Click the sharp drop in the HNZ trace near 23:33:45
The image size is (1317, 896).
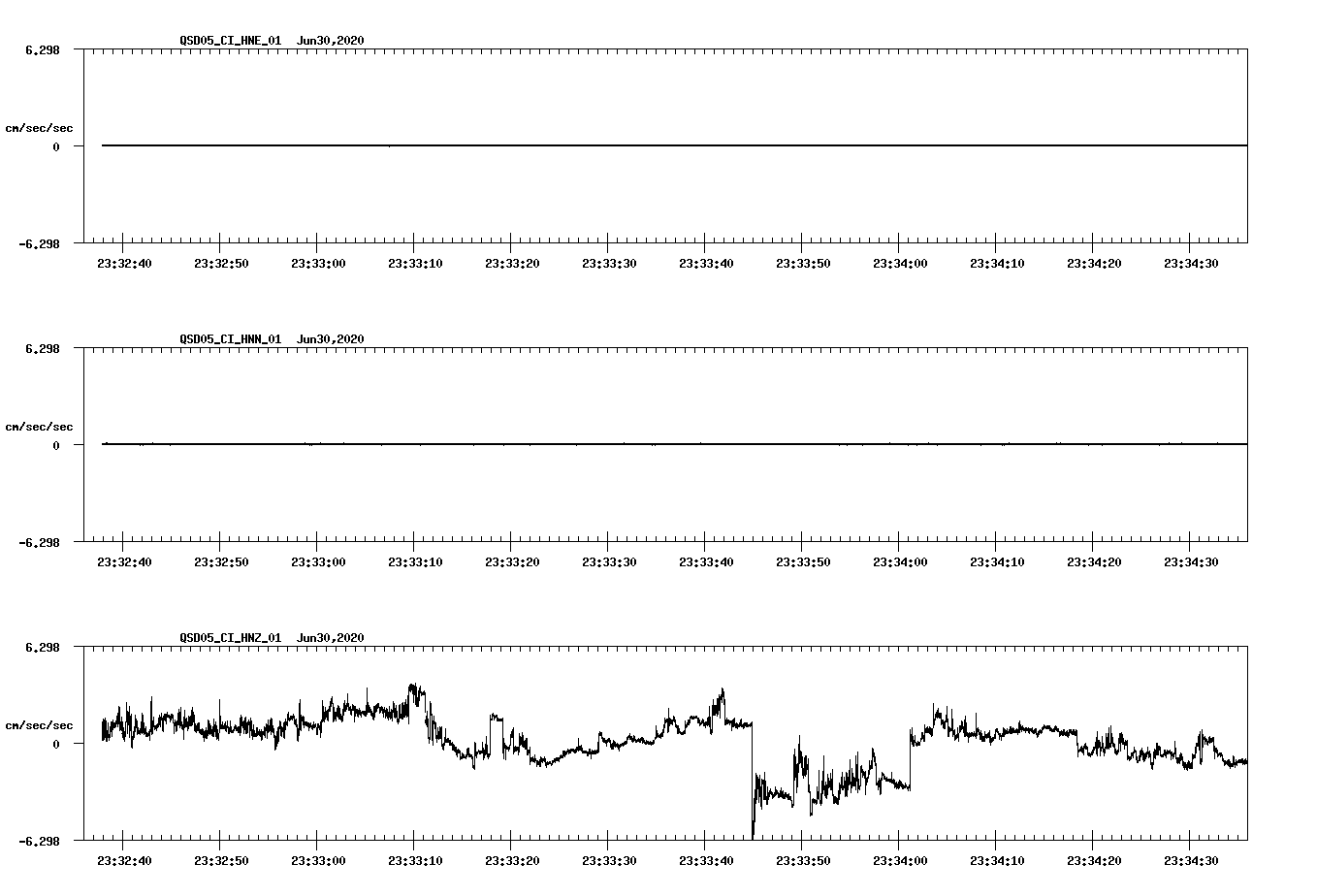[x=753, y=781]
